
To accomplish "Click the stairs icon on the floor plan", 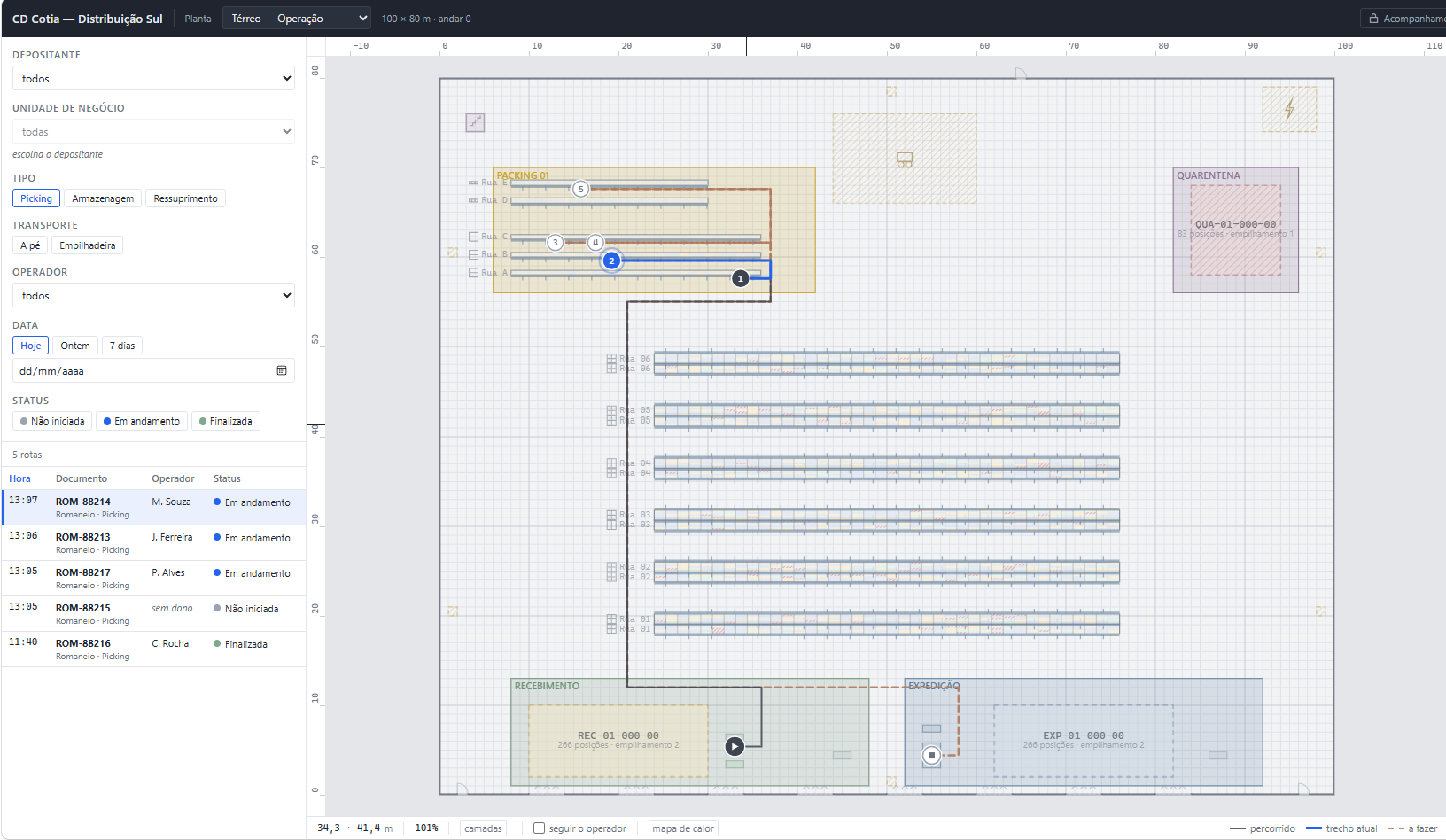I will (x=475, y=122).
